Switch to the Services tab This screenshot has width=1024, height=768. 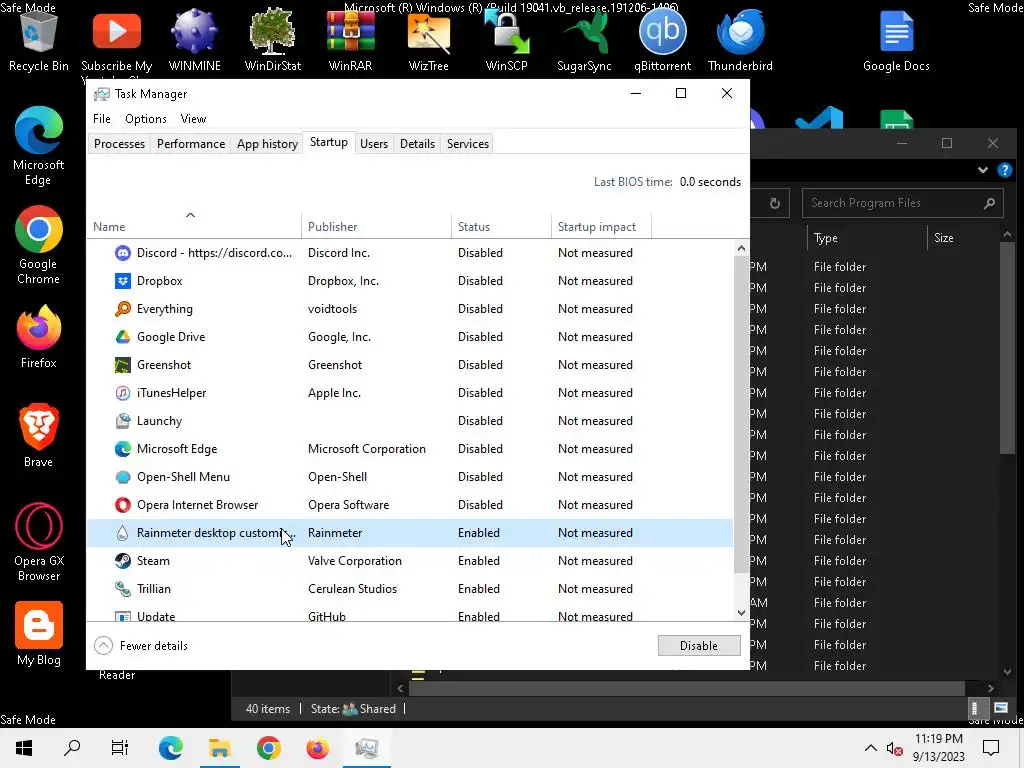click(468, 144)
